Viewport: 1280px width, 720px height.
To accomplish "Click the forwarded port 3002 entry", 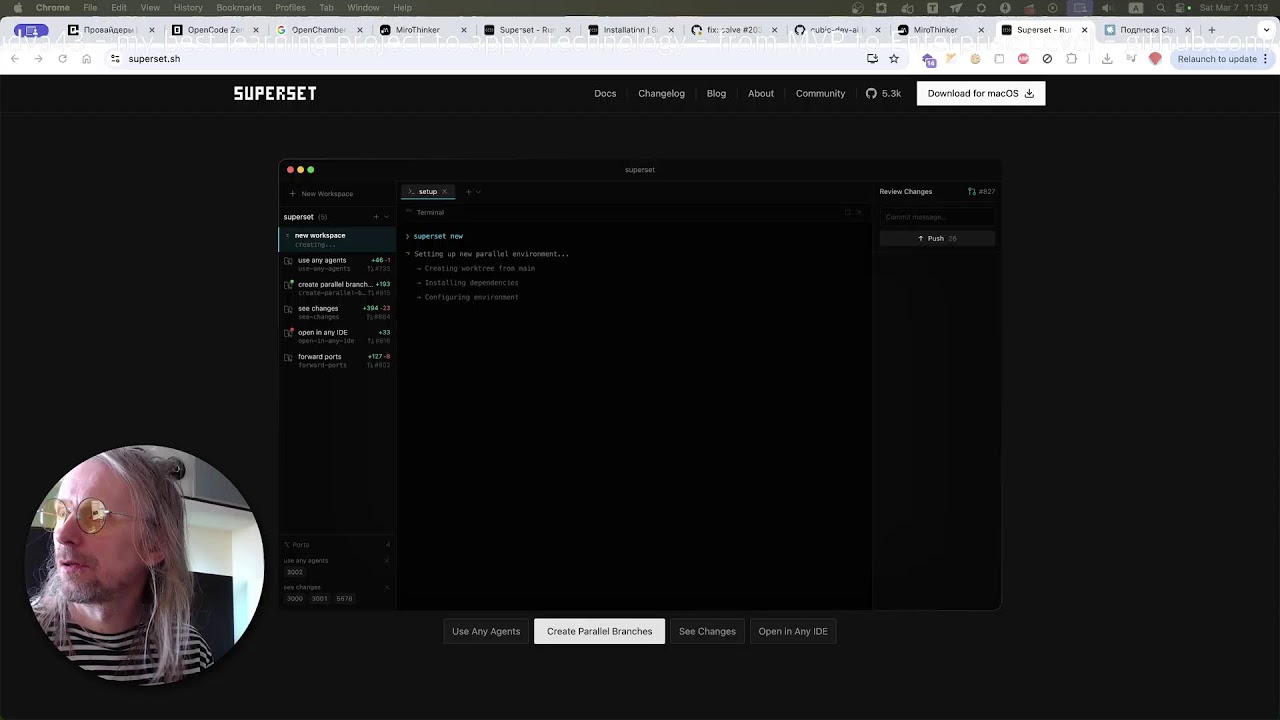I will tap(295, 573).
